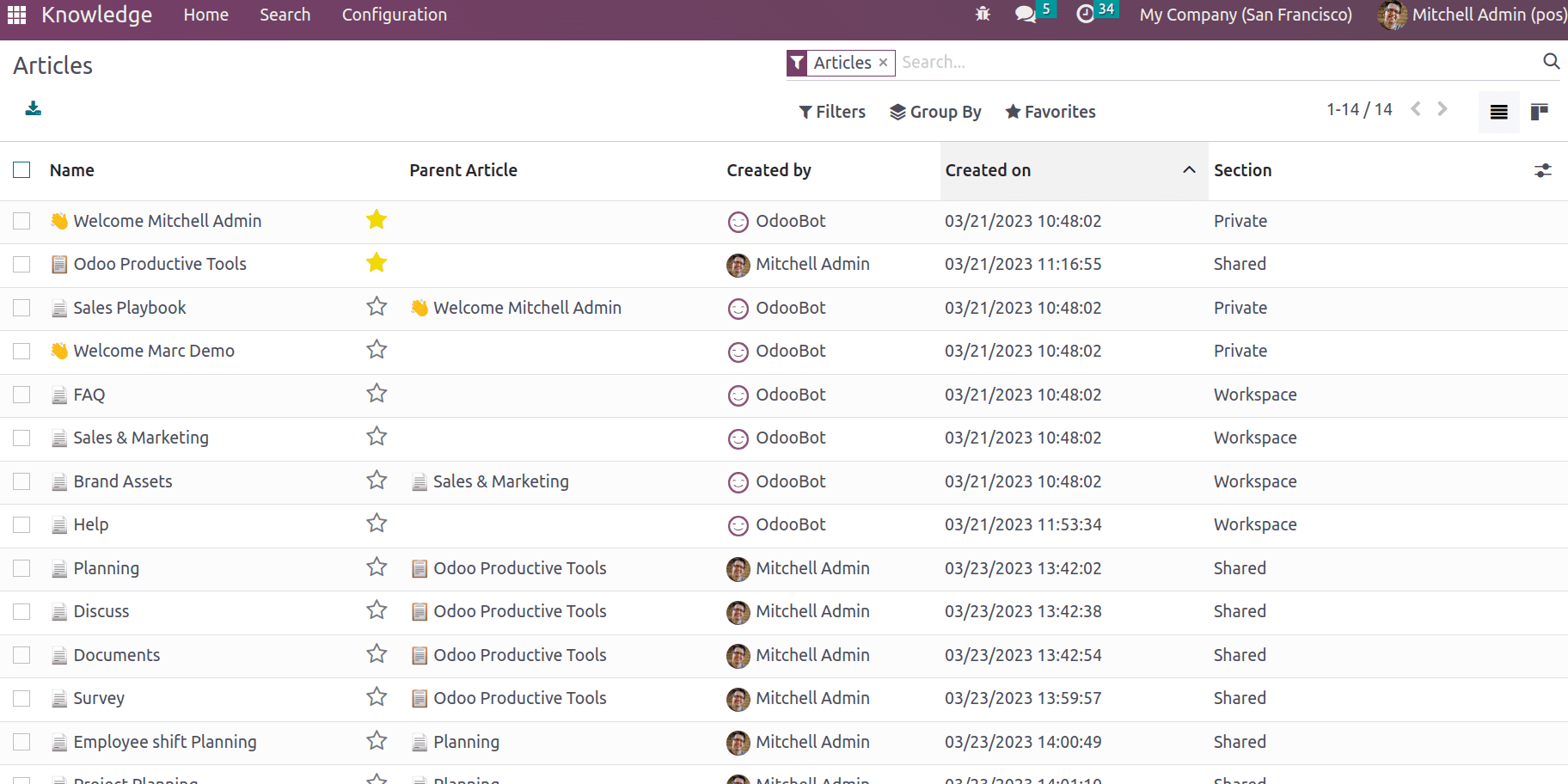The width and height of the screenshot is (1568, 784).
Task: Switch to kanban view
Action: 1539,112
